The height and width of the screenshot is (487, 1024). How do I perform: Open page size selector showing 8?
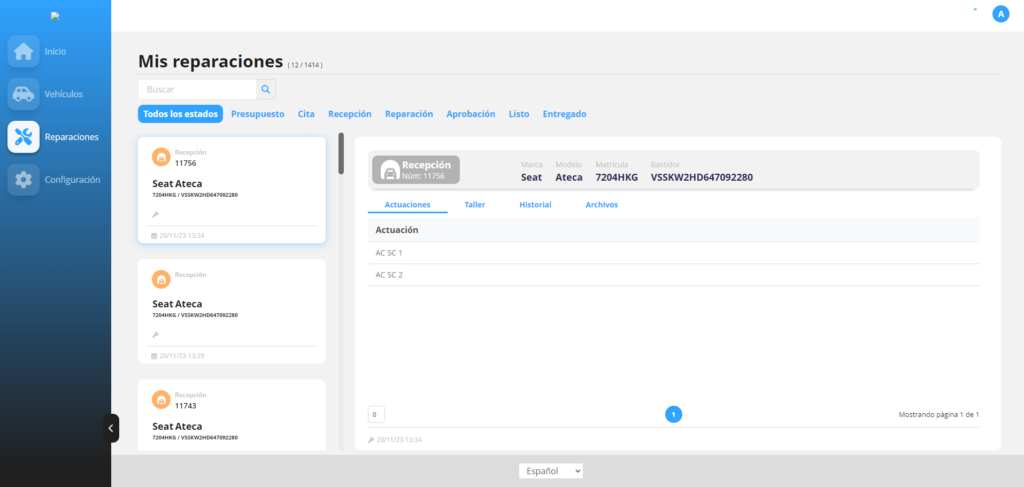pos(376,415)
